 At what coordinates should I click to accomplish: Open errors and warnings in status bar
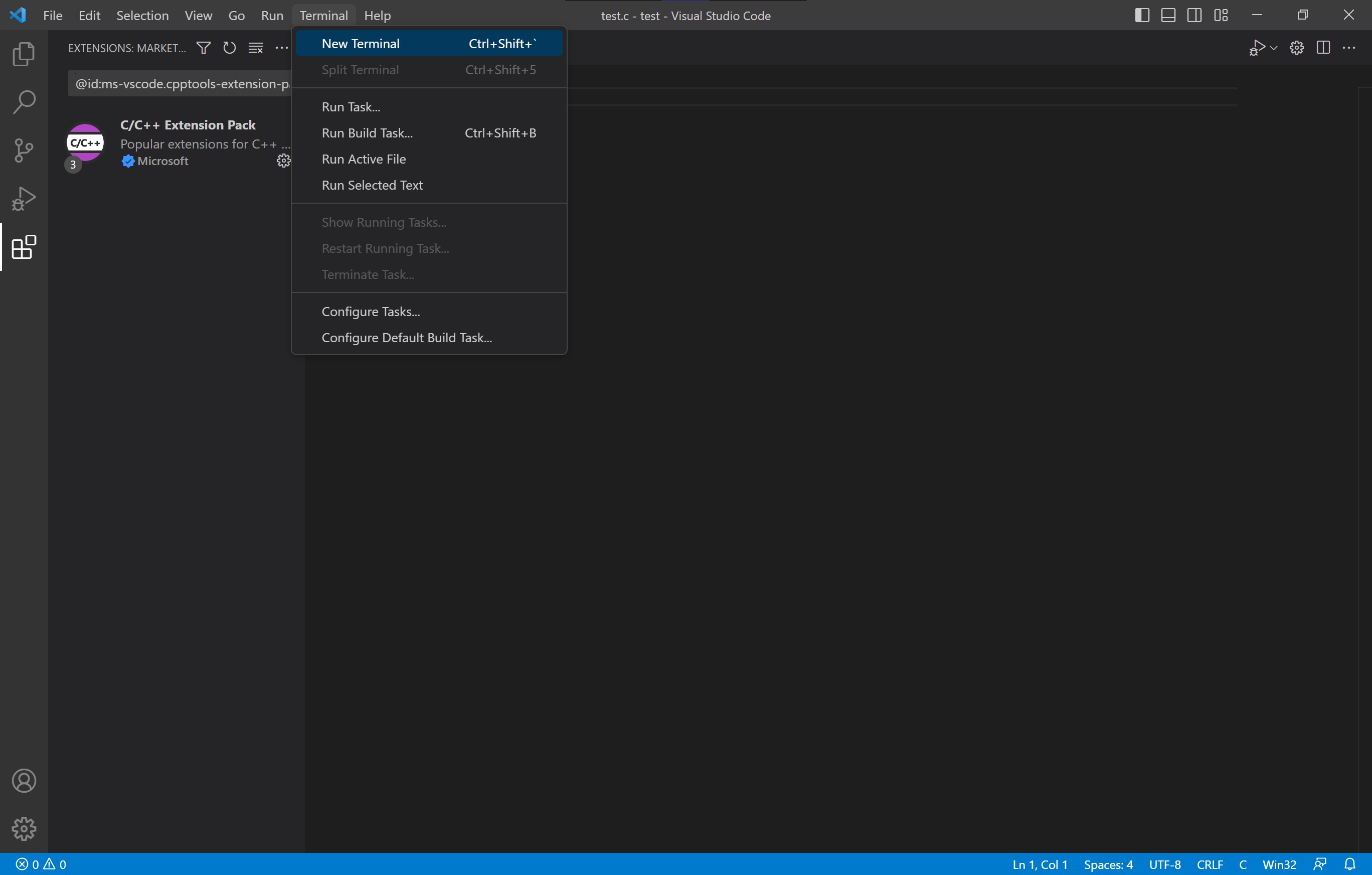pos(41,864)
